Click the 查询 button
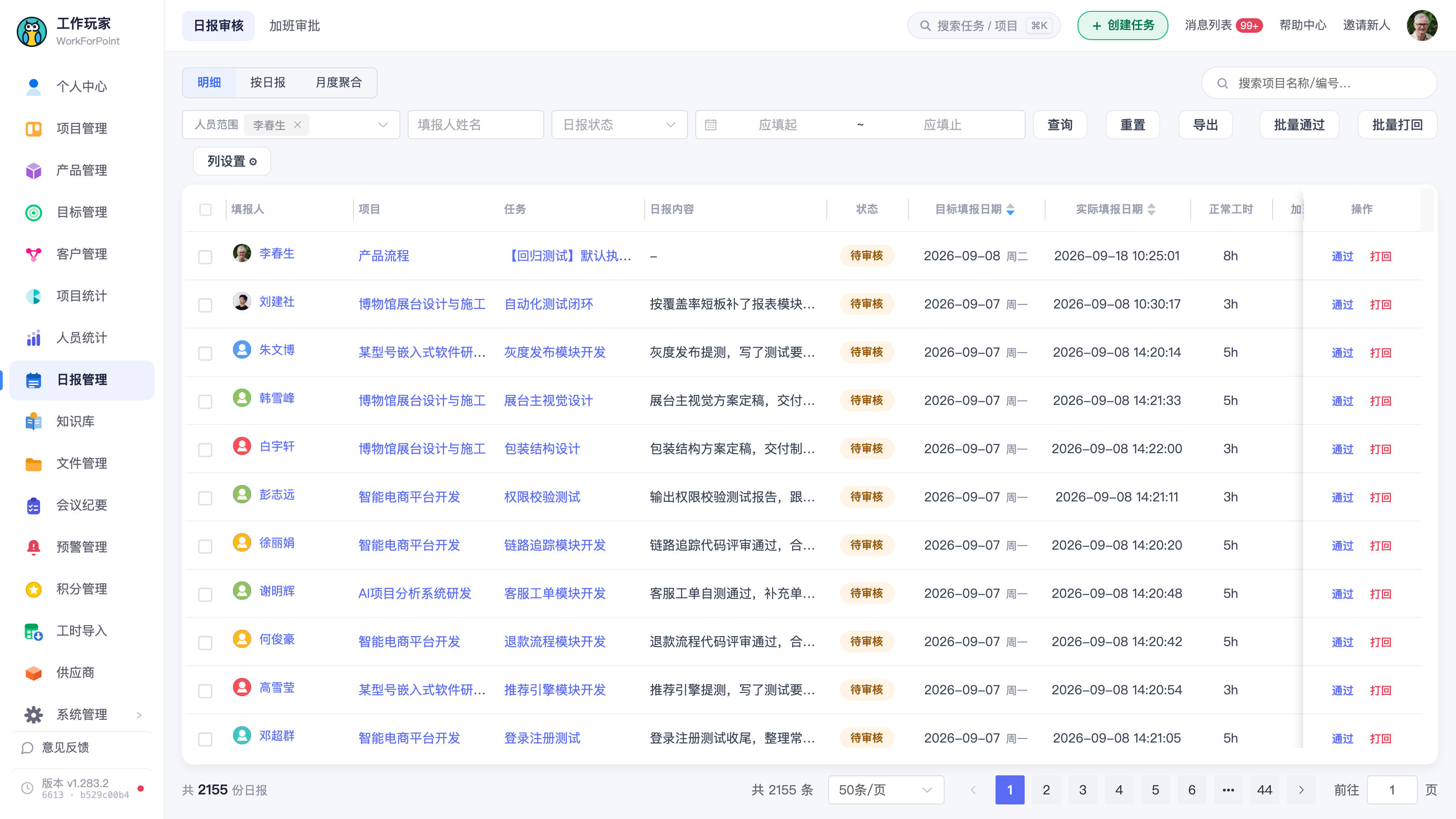Screen dimensions: 1456x819 [1060, 125]
